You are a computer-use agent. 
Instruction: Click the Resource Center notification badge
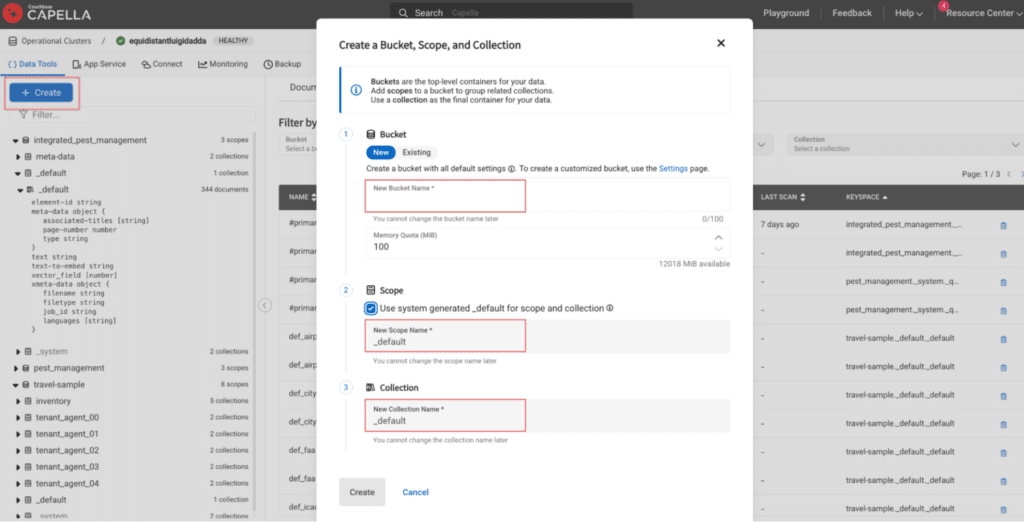(x=943, y=5)
